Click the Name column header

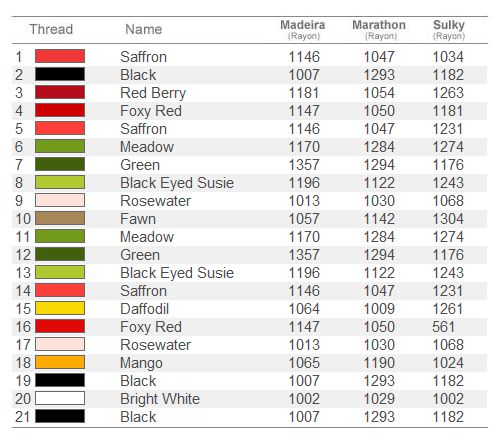tap(144, 29)
